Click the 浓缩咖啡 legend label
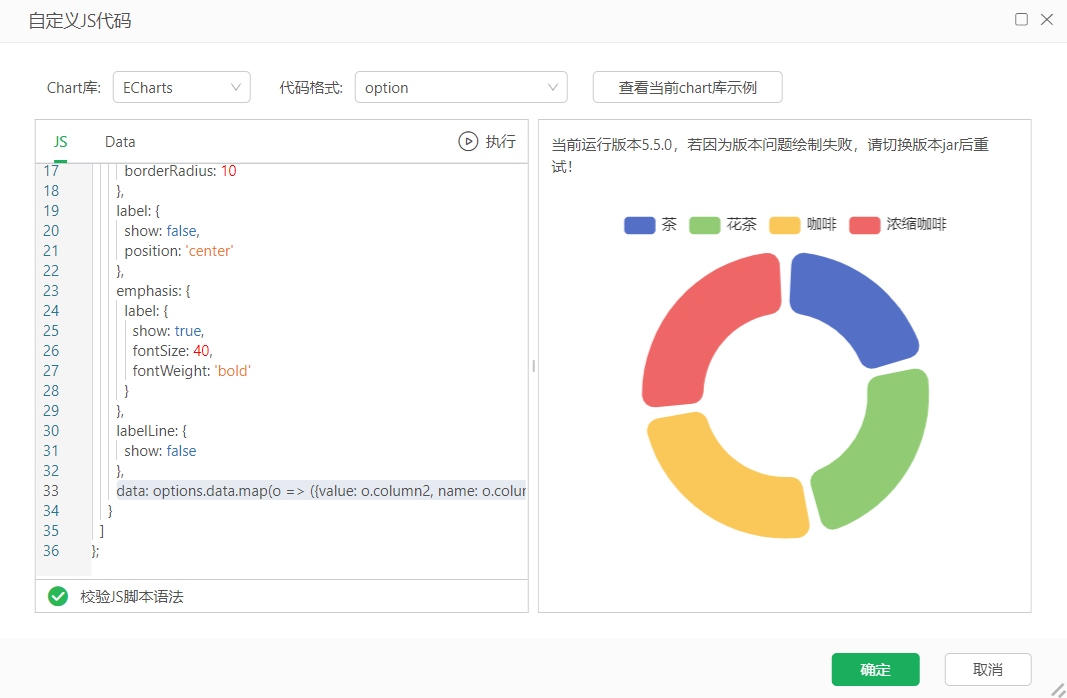This screenshot has width=1067, height=698. [916, 225]
